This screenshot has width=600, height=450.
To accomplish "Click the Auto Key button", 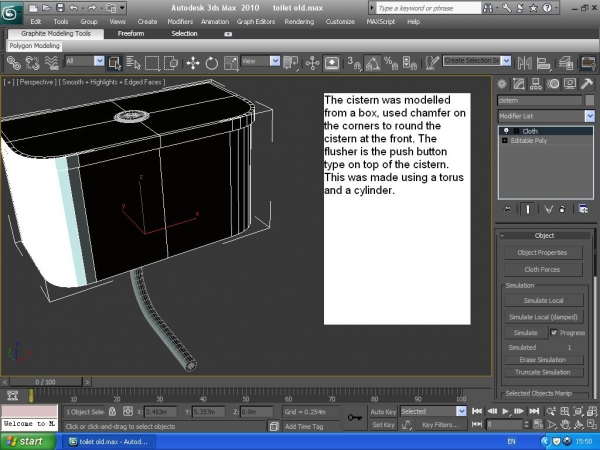I will pos(383,412).
